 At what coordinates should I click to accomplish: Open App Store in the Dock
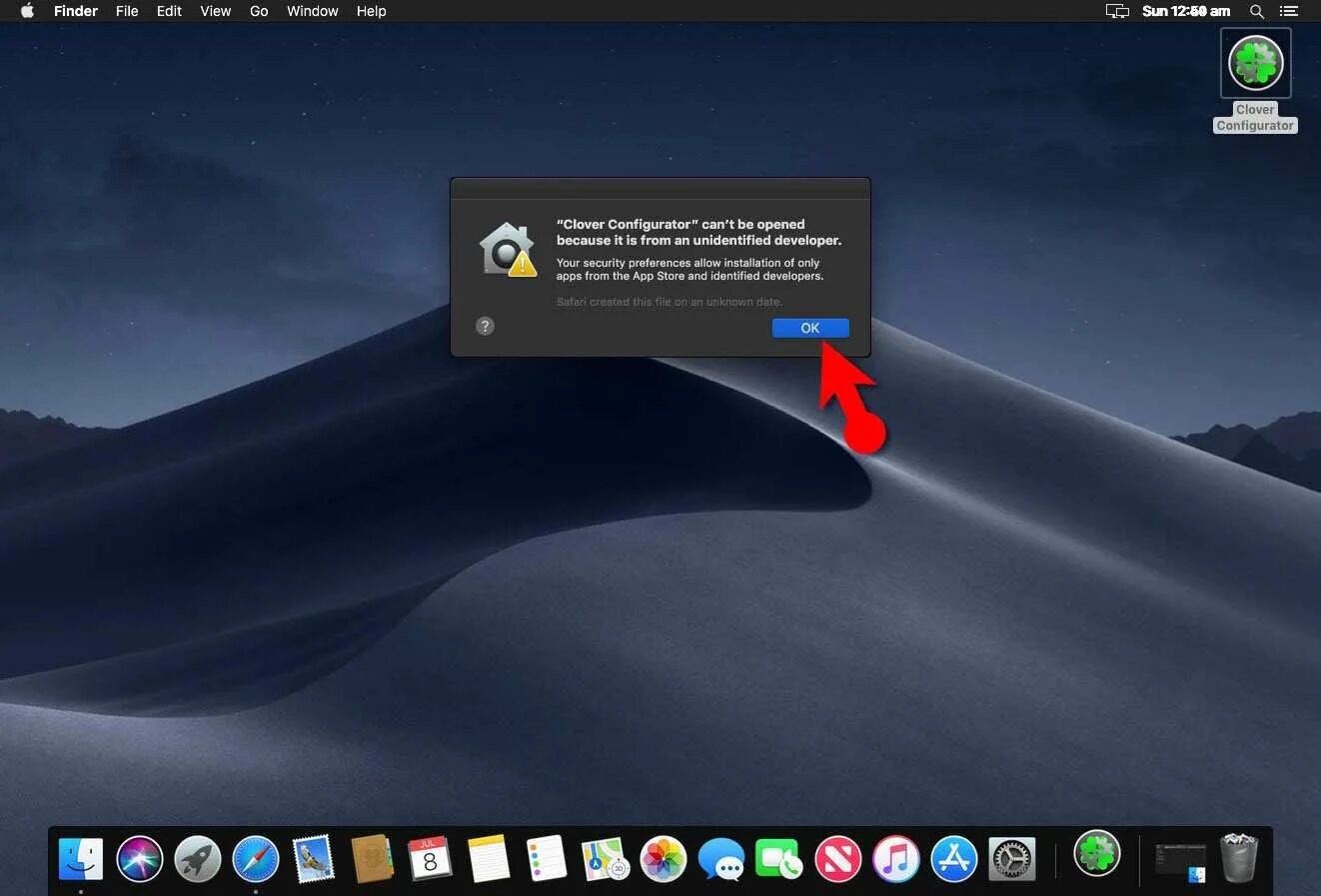[x=954, y=859]
